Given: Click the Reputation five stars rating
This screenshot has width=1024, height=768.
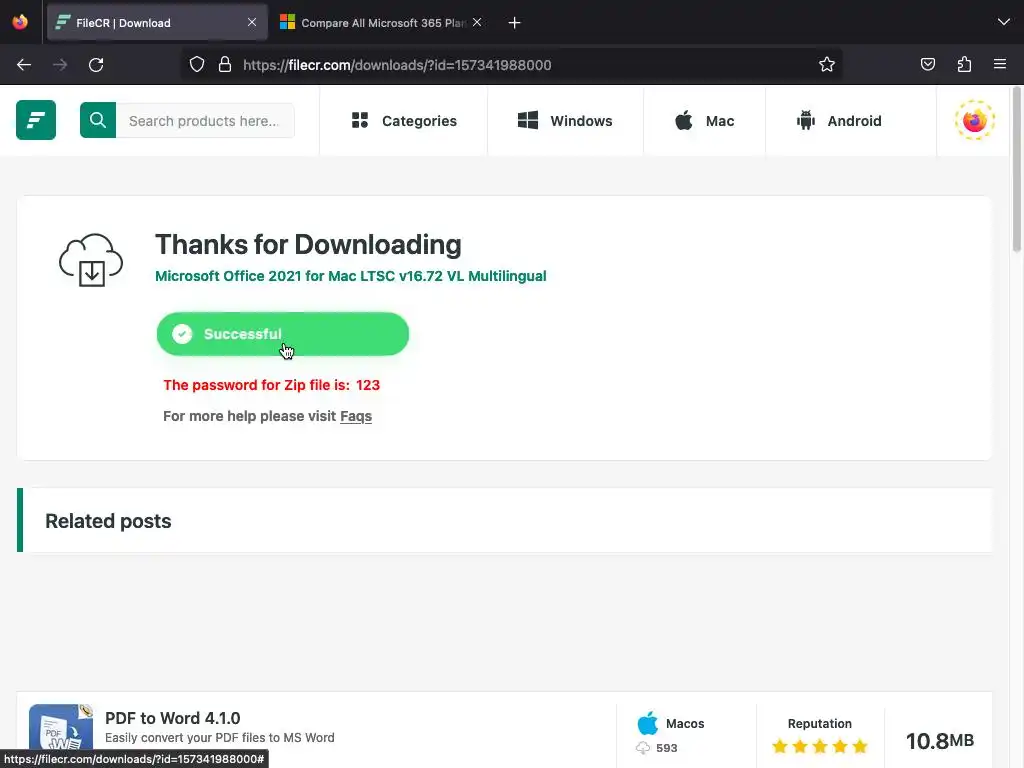Looking at the screenshot, I should [x=820, y=746].
